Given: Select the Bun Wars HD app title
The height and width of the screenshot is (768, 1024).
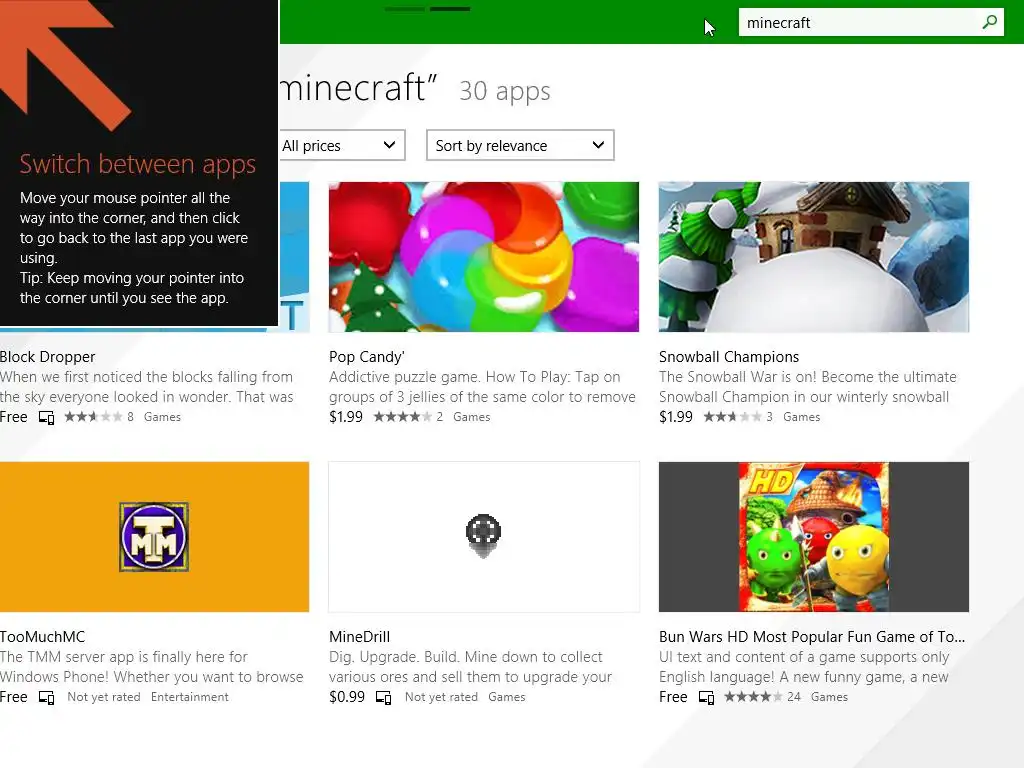Looking at the screenshot, I should (812, 637).
